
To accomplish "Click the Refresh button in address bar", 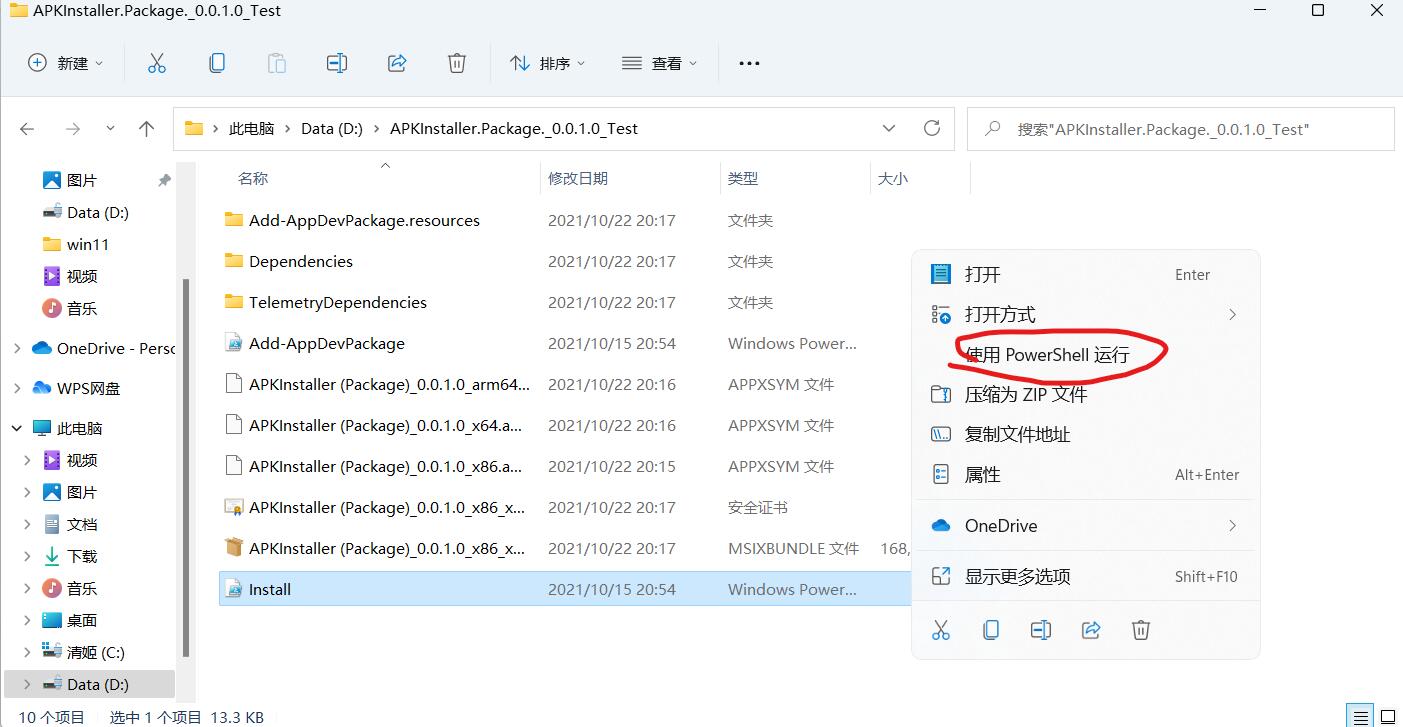I will click(x=932, y=128).
